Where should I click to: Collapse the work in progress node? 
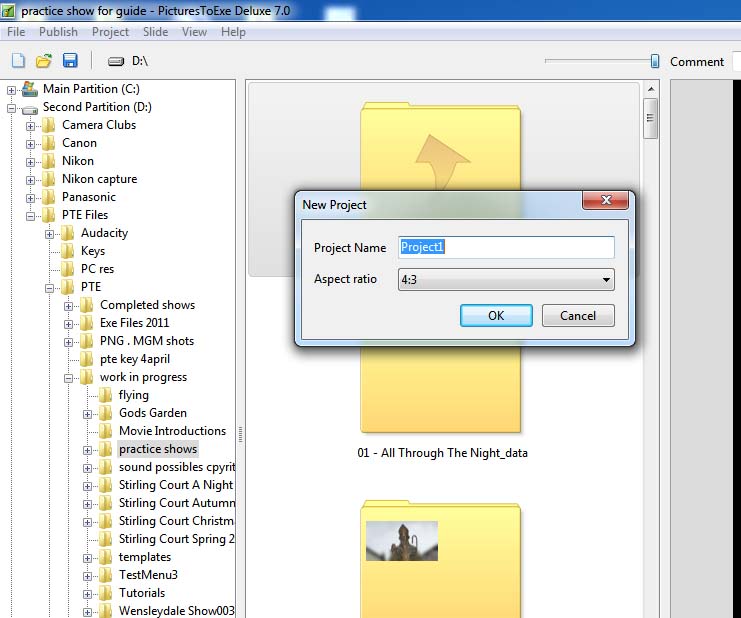tap(68, 378)
